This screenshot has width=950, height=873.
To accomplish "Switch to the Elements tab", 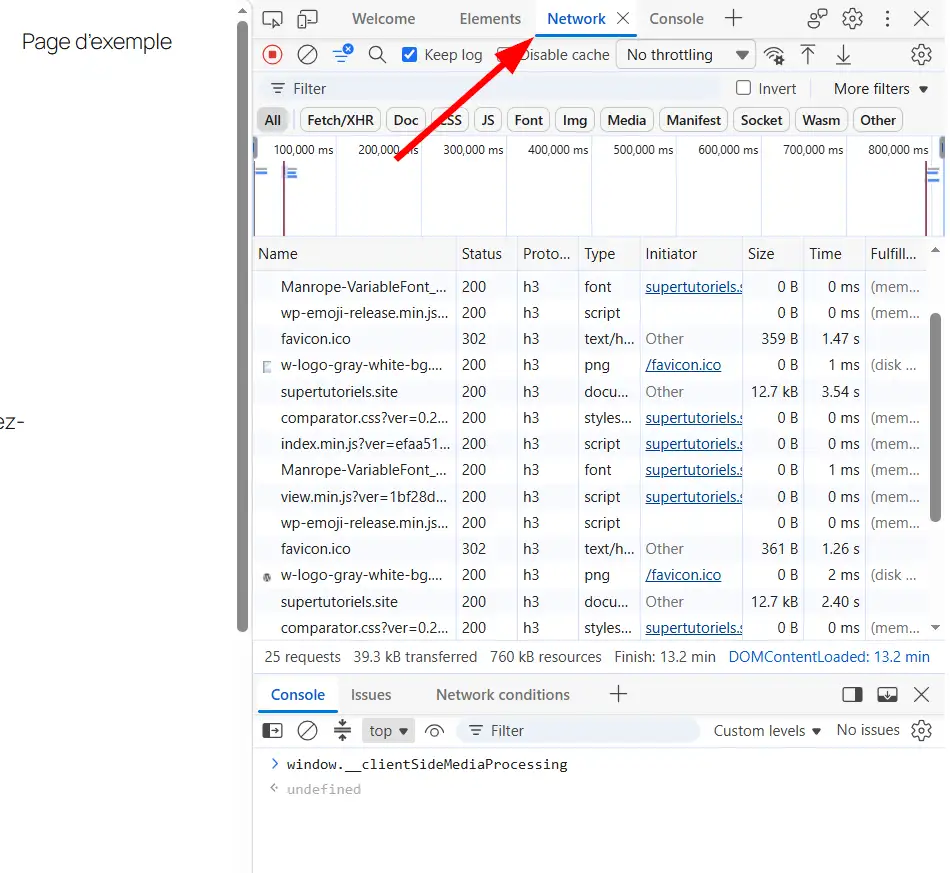I will 490,19.
